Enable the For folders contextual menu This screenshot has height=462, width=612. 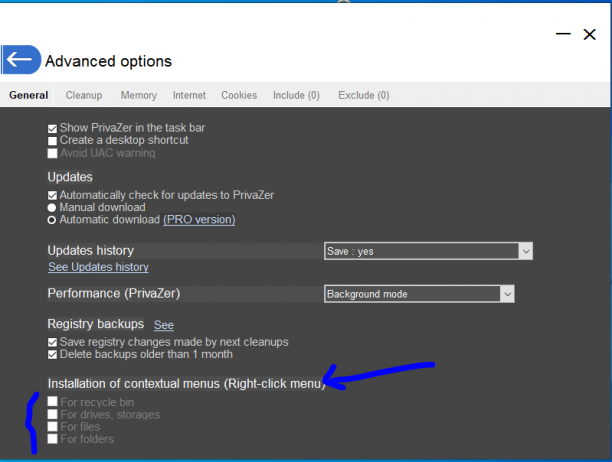tap(52, 439)
